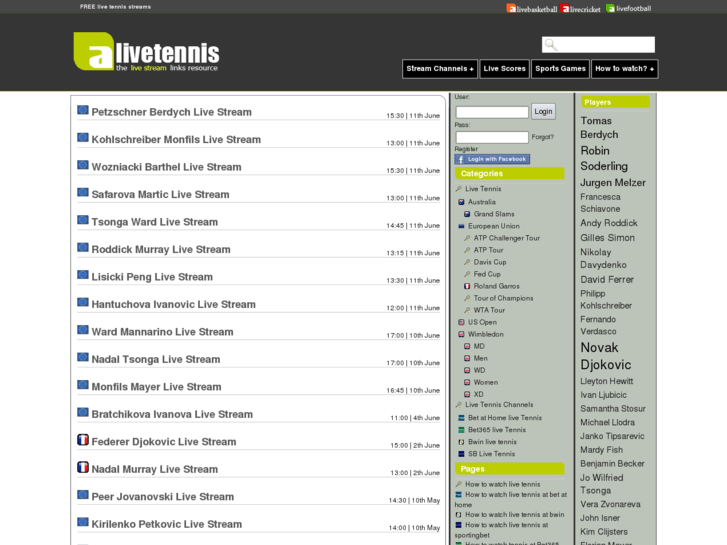The width and height of the screenshot is (727, 545).
Task: Click the French flag beside Federer Djokovic
Action: click(83, 439)
